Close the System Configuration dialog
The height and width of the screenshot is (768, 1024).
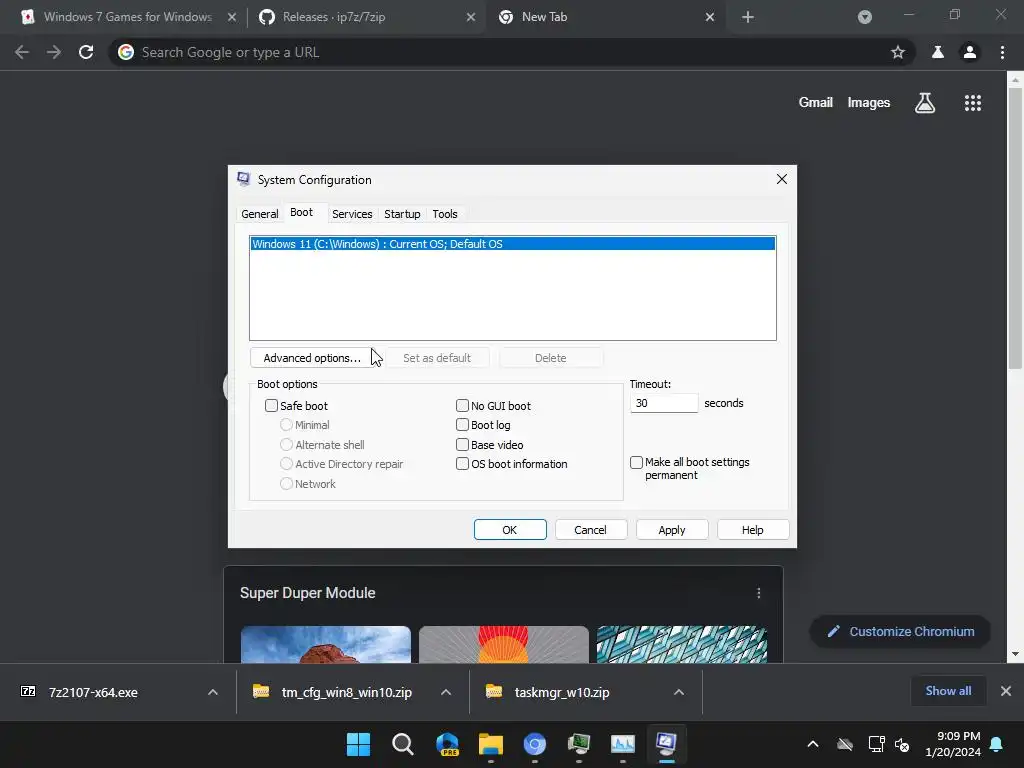(782, 179)
